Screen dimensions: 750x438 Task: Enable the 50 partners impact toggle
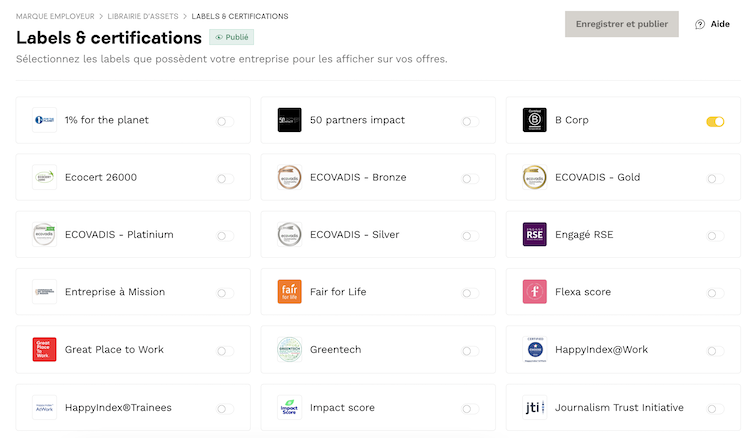[470, 121]
